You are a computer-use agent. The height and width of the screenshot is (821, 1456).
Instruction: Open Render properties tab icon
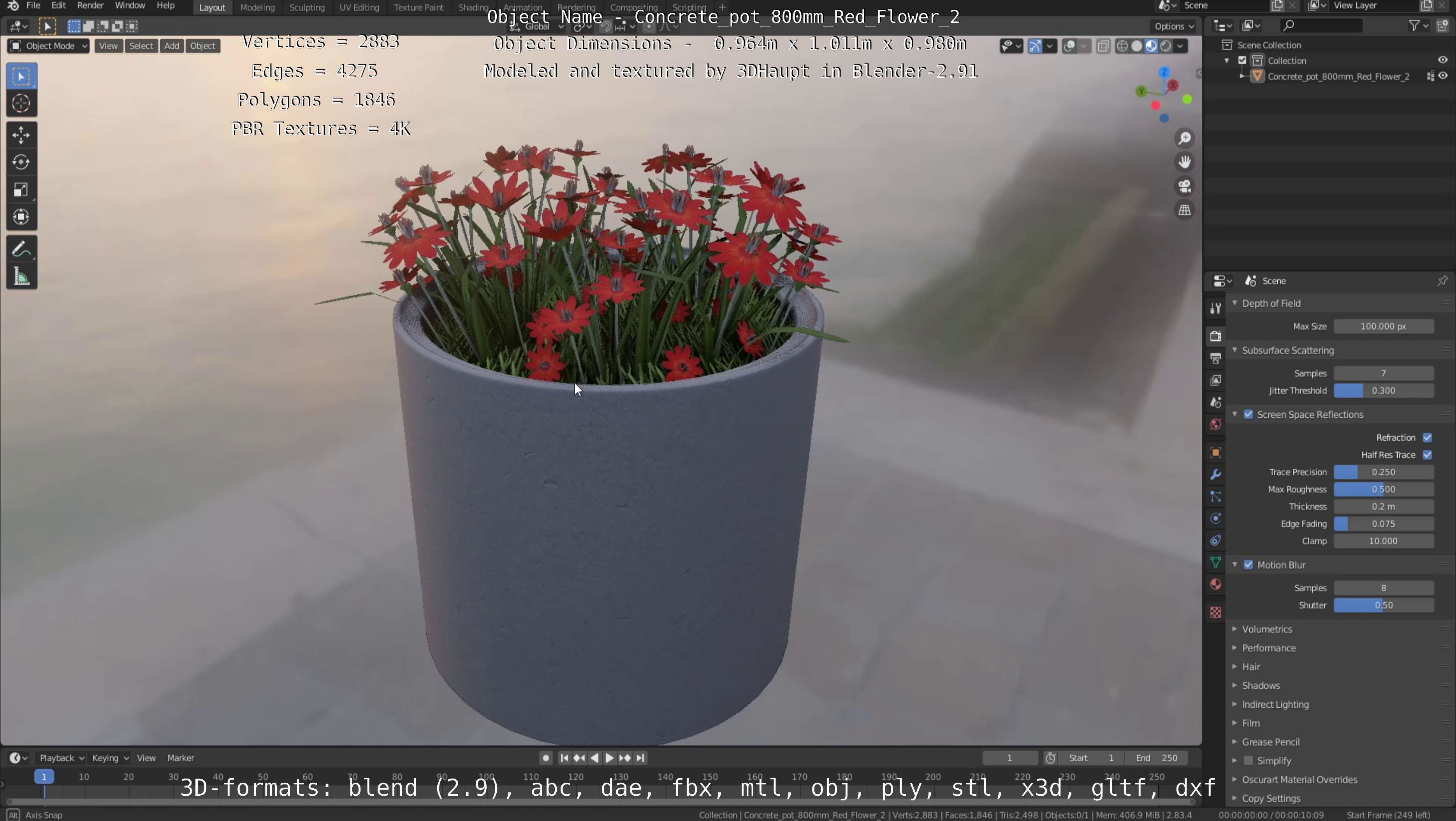(1215, 336)
